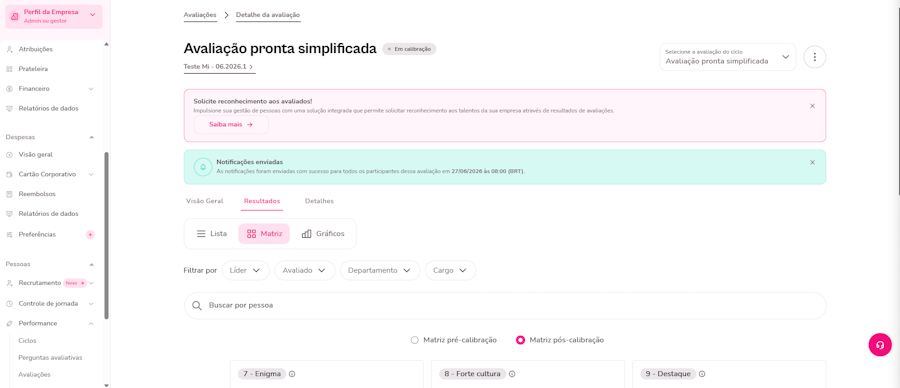
Task: Select the Gráficos view
Action: point(323,234)
